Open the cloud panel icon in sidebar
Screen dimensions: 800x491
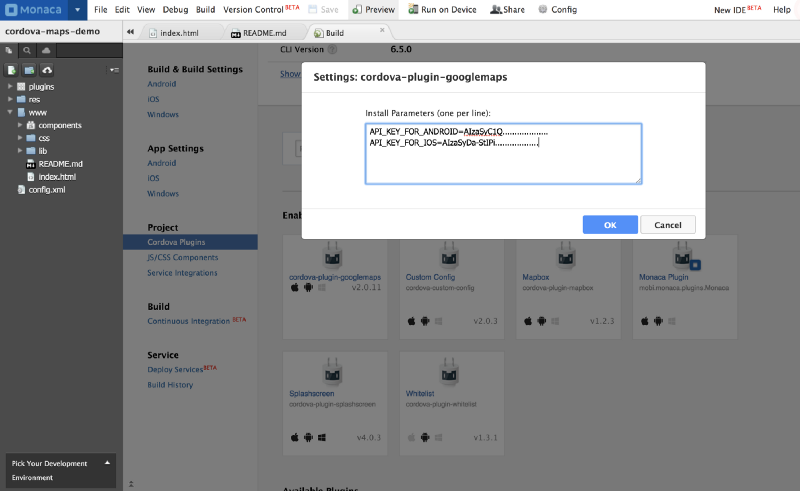[x=46, y=50]
